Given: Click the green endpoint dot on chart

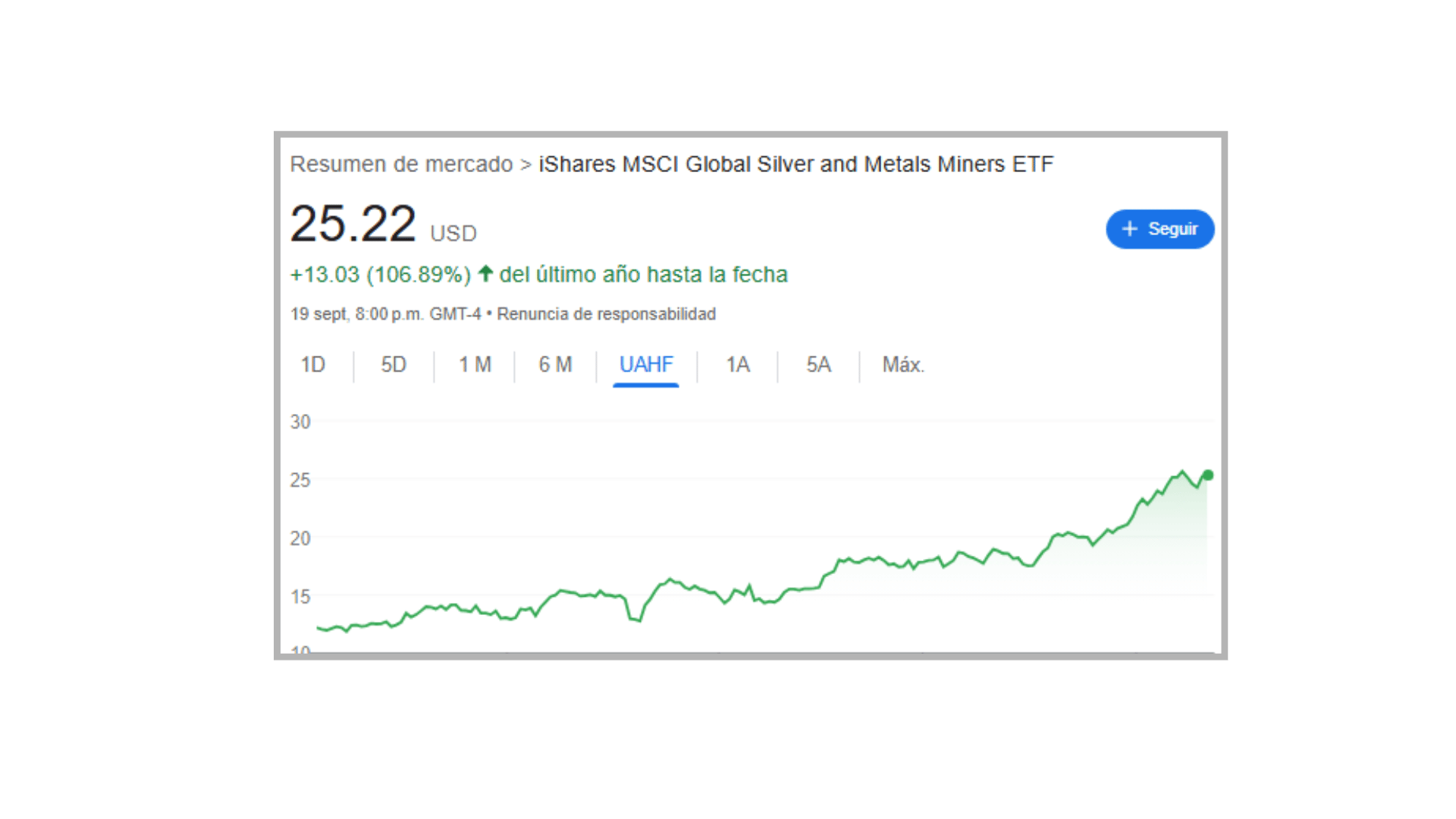Looking at the screenshot, I should 1208,475.
